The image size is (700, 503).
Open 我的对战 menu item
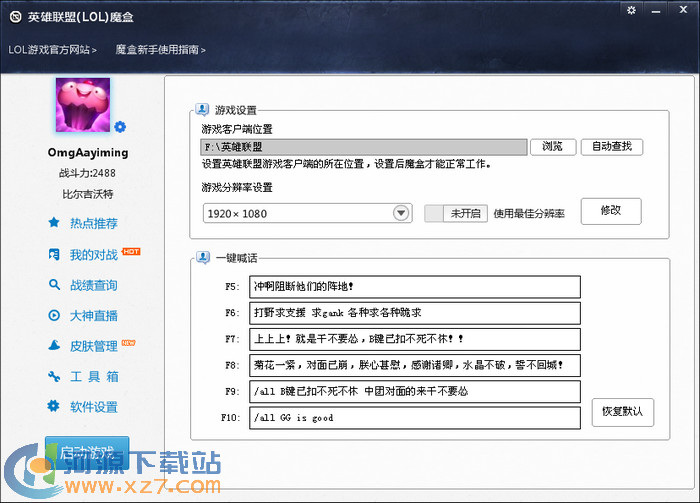click(93, 255)
